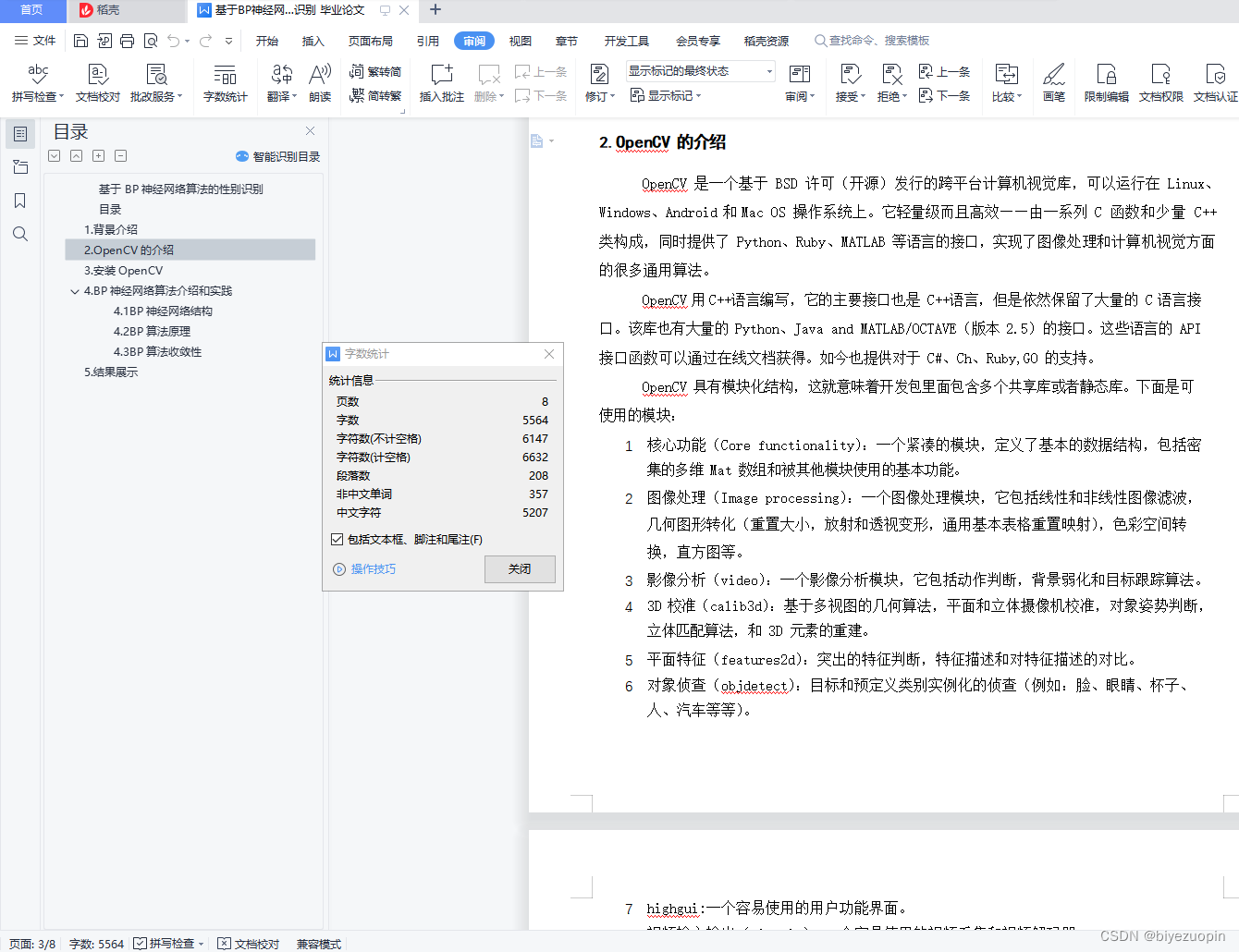Switch to the 插入 ribbon tab
Viewport: 1239px width, 952px height.
click(x=313, y=41)
